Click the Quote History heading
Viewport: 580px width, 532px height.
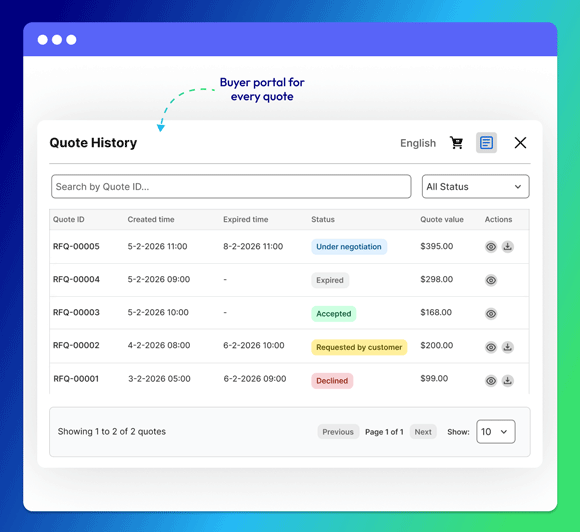click(x=93, y=143)
